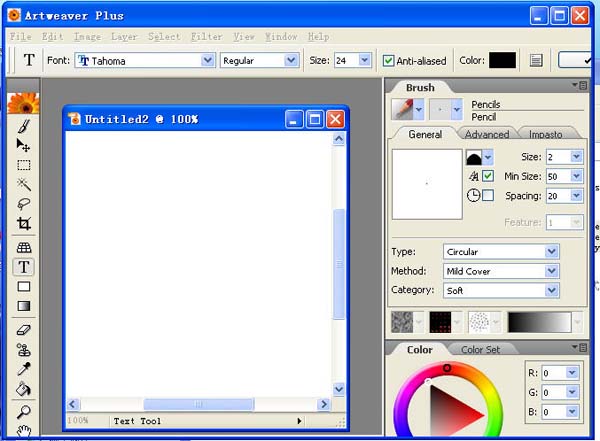Open the brush variant picker

click(x=445, y=109)
